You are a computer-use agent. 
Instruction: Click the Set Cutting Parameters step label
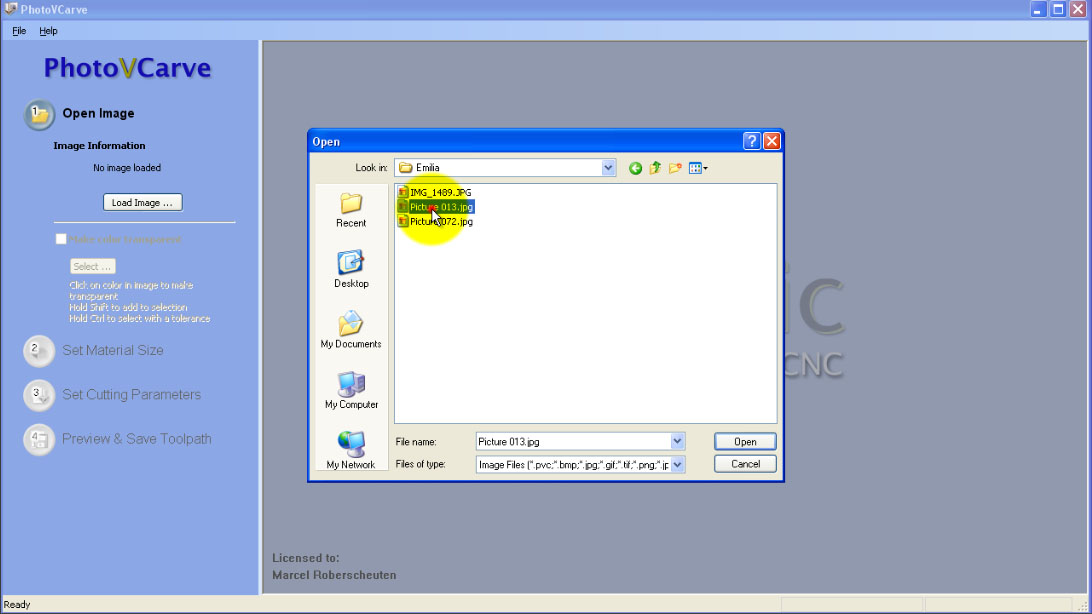[132, 395]
